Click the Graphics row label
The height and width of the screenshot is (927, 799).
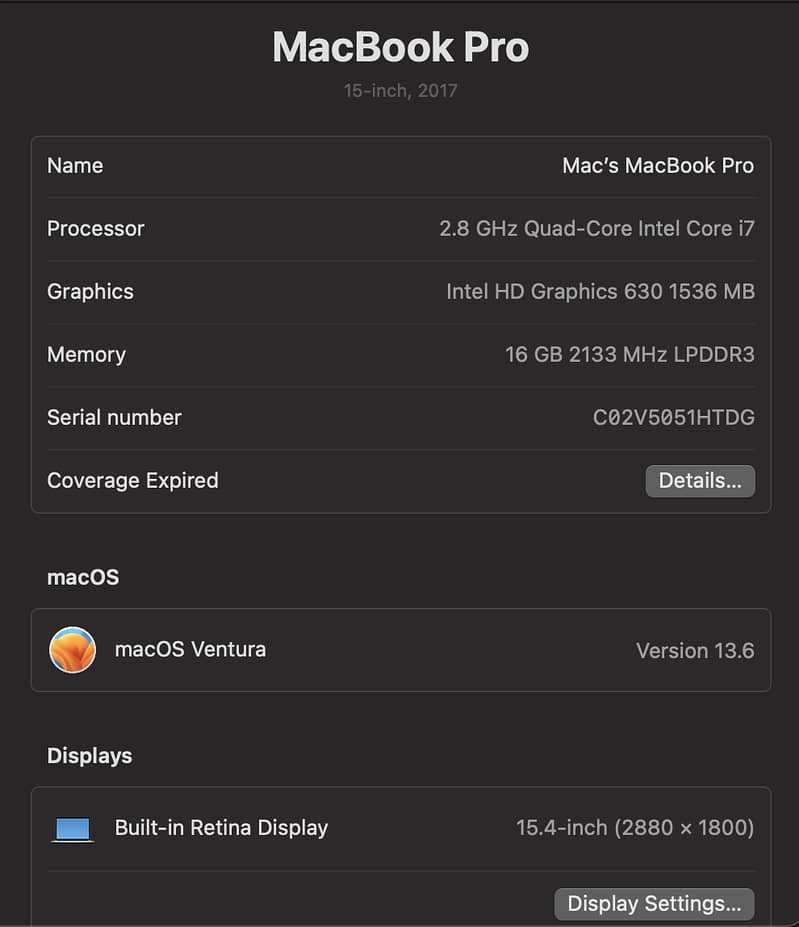coord(90,292)
